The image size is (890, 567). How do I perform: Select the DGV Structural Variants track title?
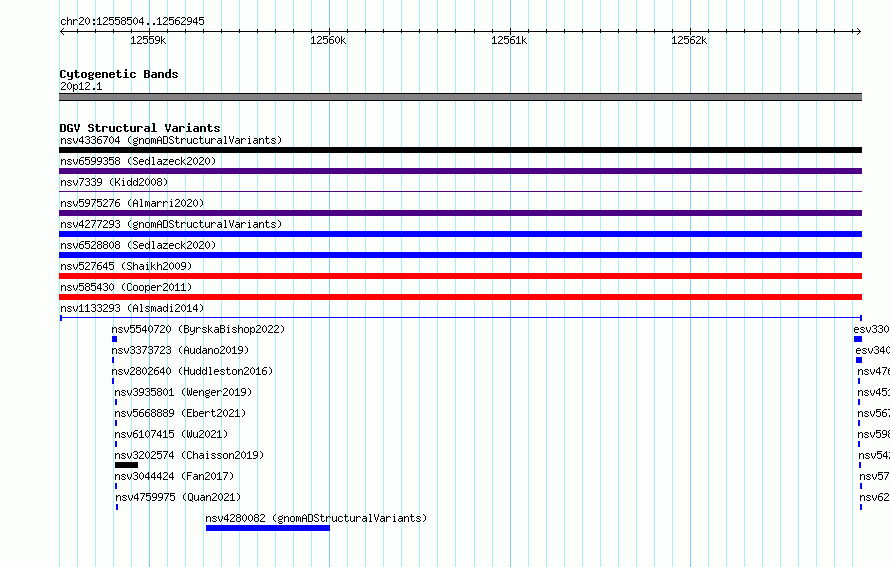140,128
